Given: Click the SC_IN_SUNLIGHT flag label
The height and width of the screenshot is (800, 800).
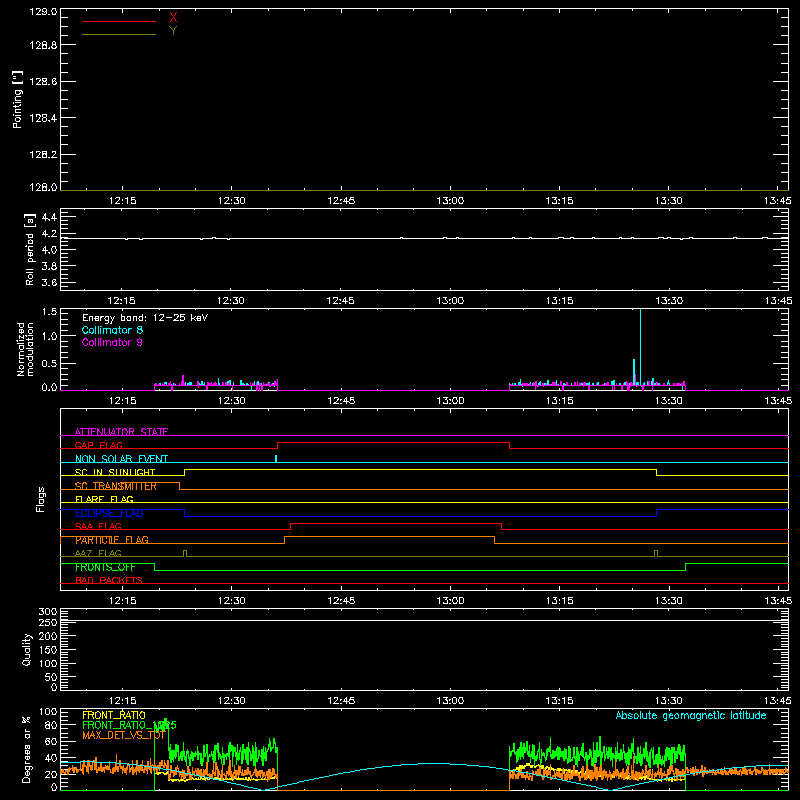Looking at the screenshot, I should pos(115,472).
